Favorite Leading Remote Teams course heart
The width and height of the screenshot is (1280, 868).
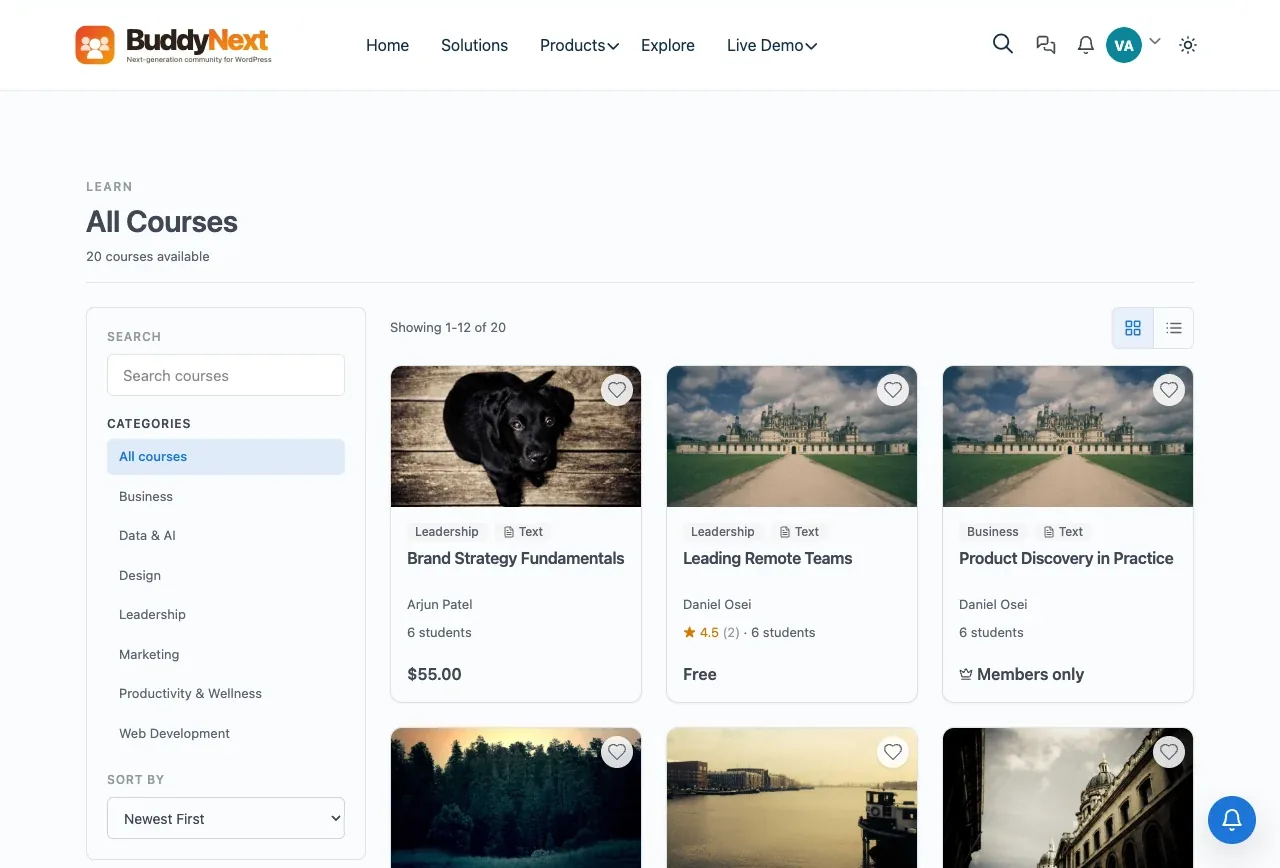893,390
